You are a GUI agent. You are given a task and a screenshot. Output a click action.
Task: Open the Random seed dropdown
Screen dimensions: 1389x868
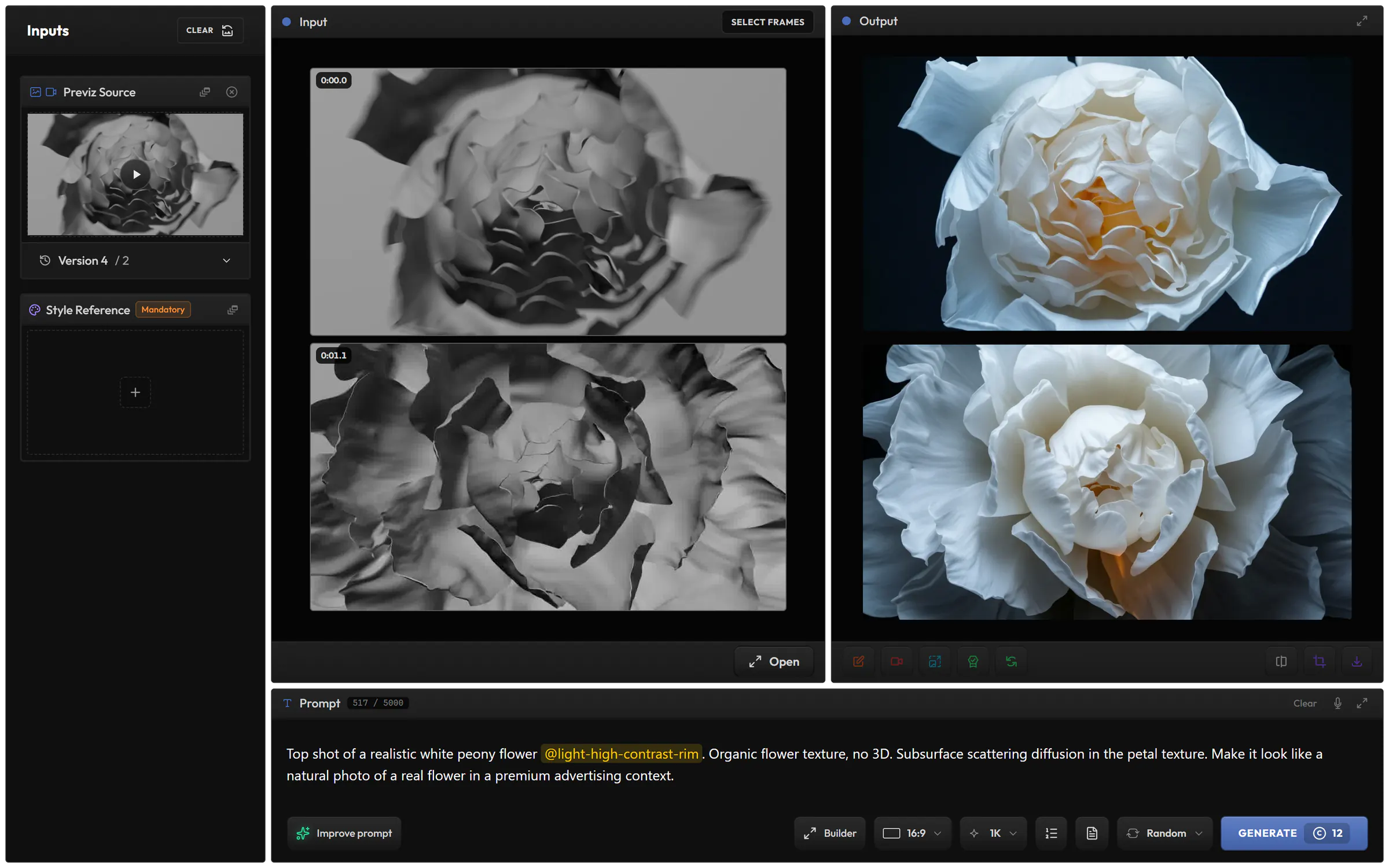(1164, 833)
